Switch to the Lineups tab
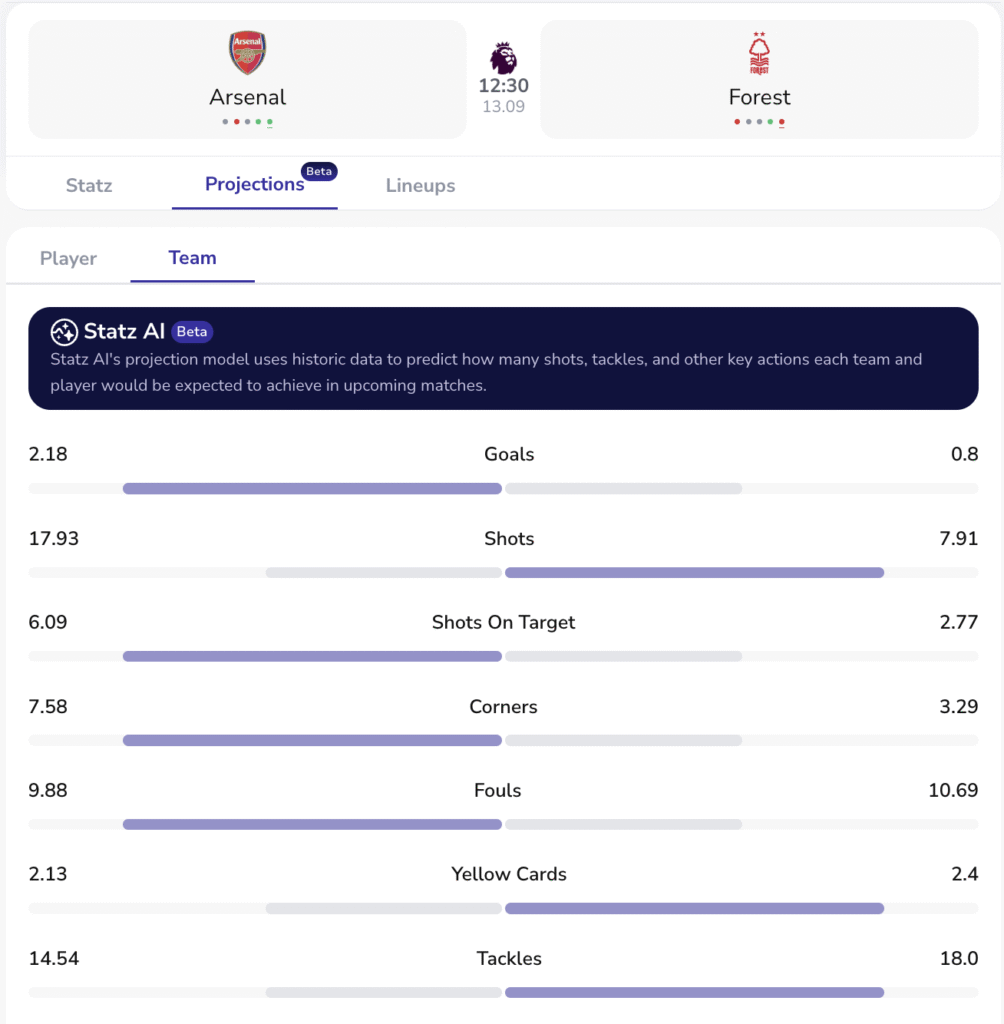This screenshot has width=1004, height=1024. coord(420,185)
